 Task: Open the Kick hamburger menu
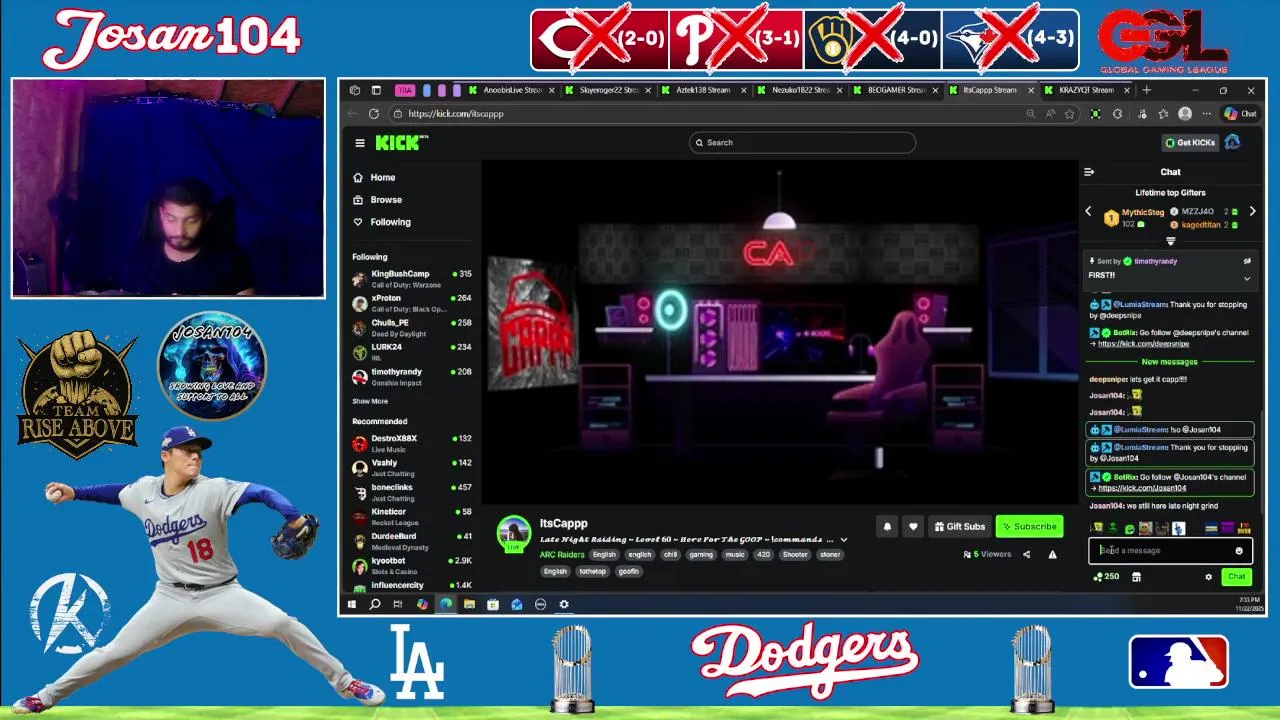click(x=360, y=143)
